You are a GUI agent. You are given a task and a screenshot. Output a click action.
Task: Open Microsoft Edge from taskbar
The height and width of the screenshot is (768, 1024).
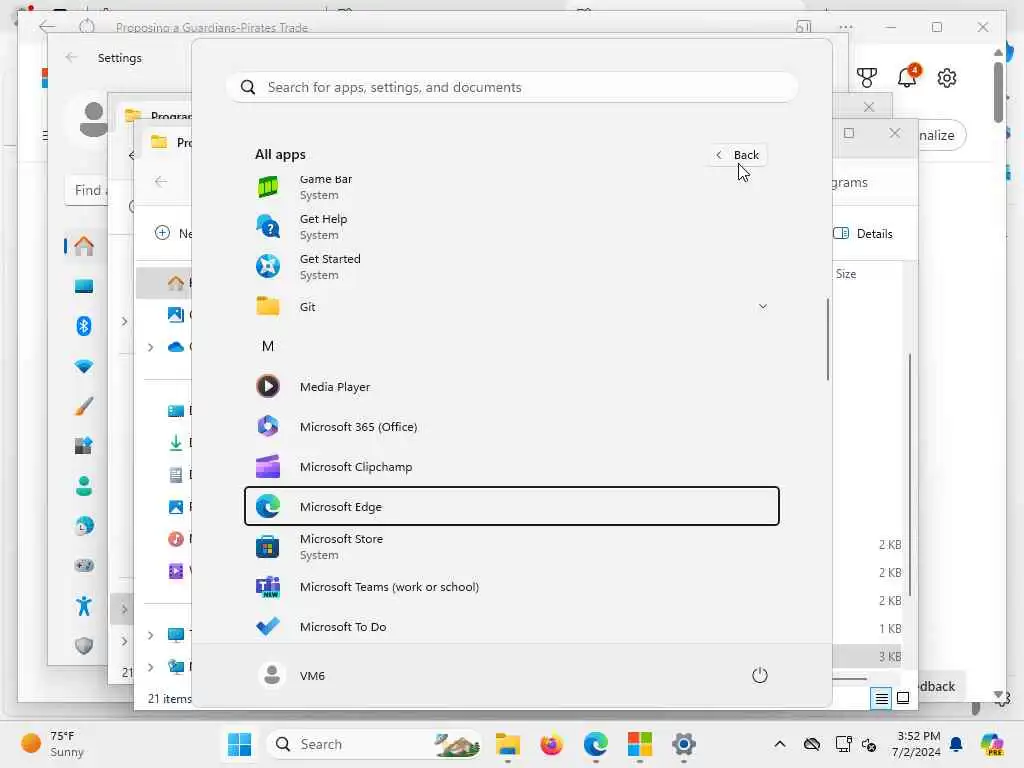click(596, 744)
